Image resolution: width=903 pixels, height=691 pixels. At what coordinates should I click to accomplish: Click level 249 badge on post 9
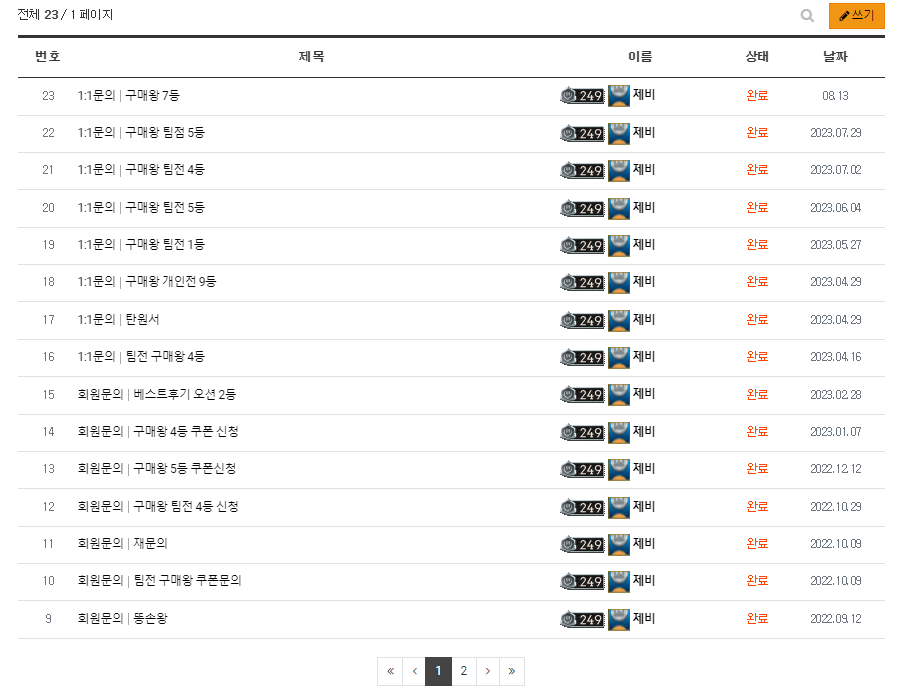582,619
